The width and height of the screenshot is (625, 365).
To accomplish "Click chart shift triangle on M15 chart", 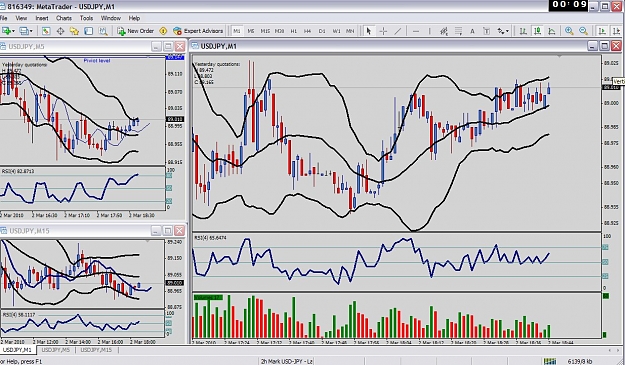I will [147, 241].
